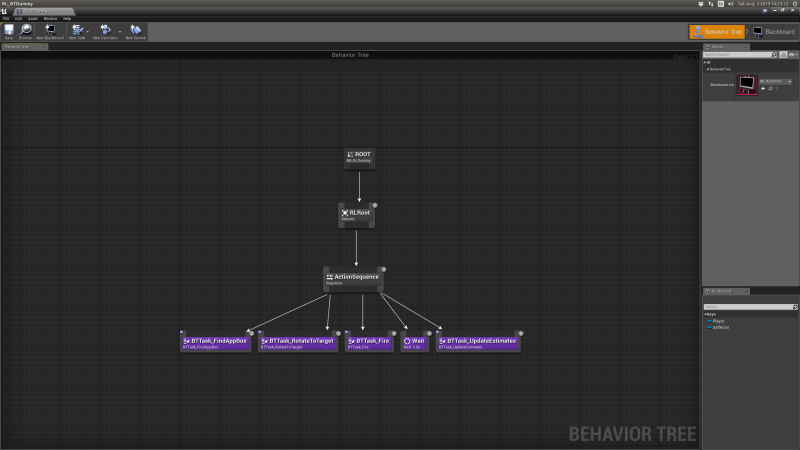Click the New Task icon
Image resolution: width=800 pixels, height=450 pixels.
pos(77,31)
